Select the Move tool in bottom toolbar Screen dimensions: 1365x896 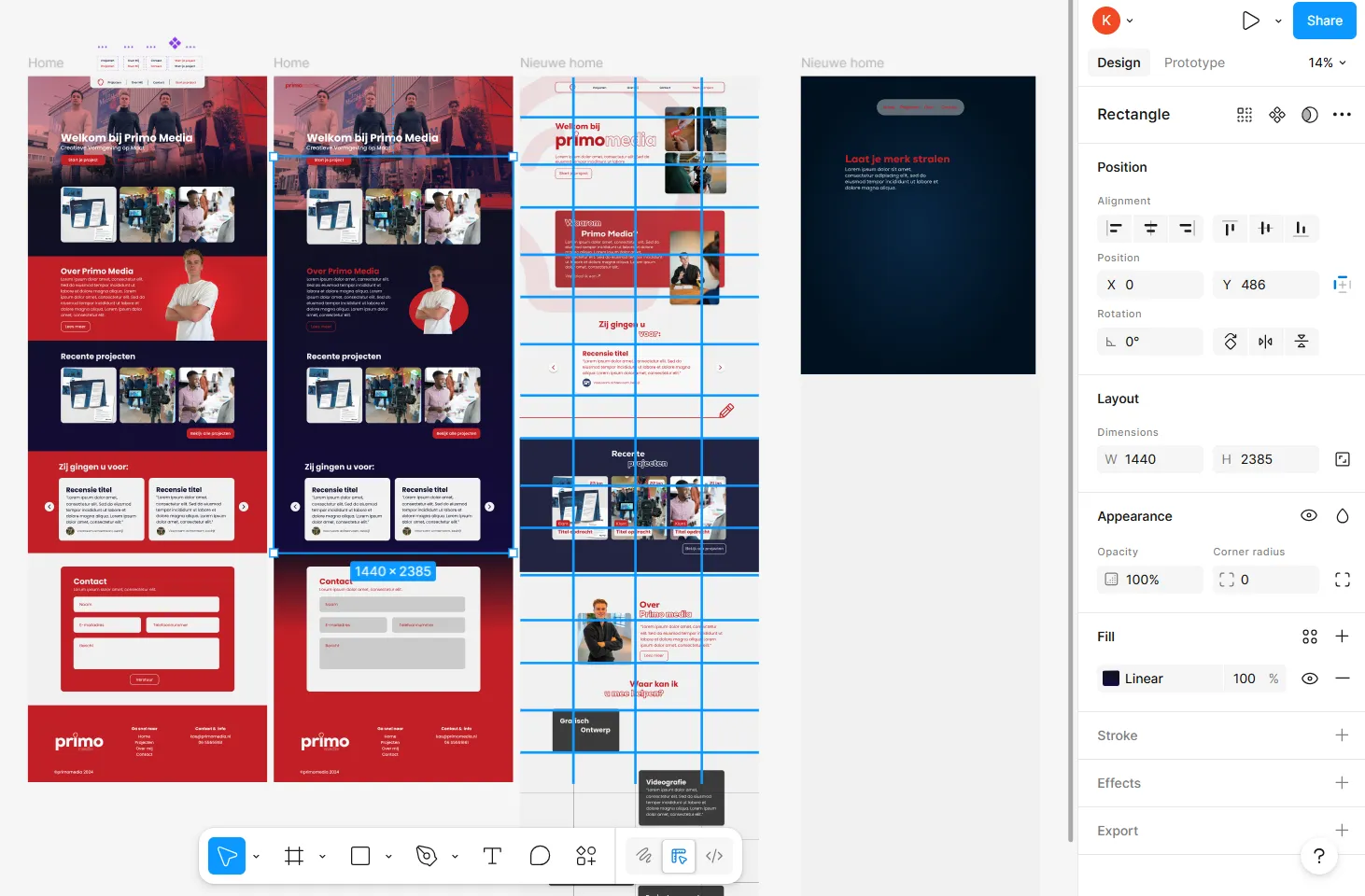click(x=226, y=856)
